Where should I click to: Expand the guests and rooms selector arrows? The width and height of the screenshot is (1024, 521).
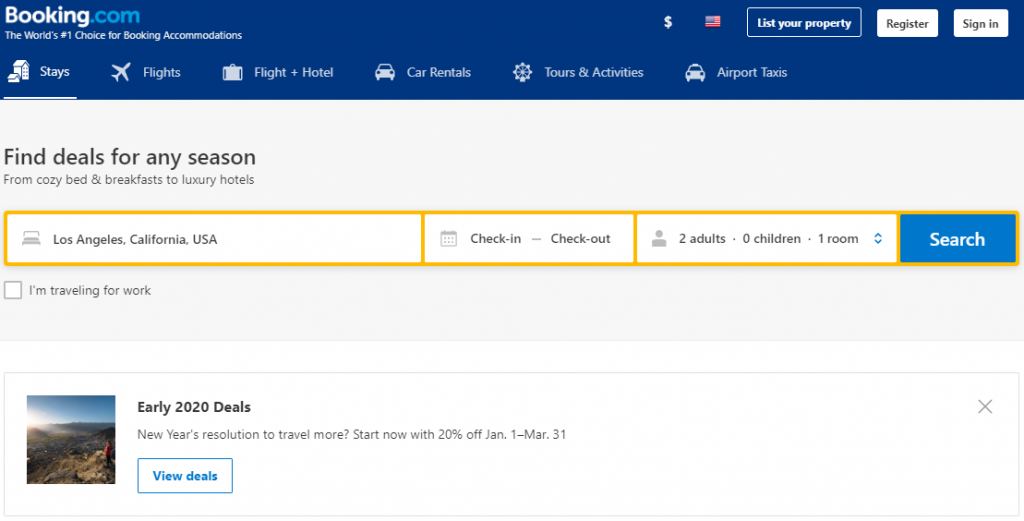click(x=878, y=239)
